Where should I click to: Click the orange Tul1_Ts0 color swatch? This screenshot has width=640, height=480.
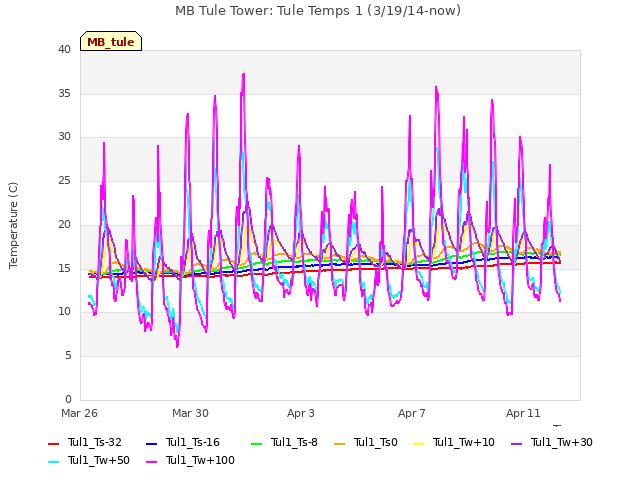[x=339, y=444]
